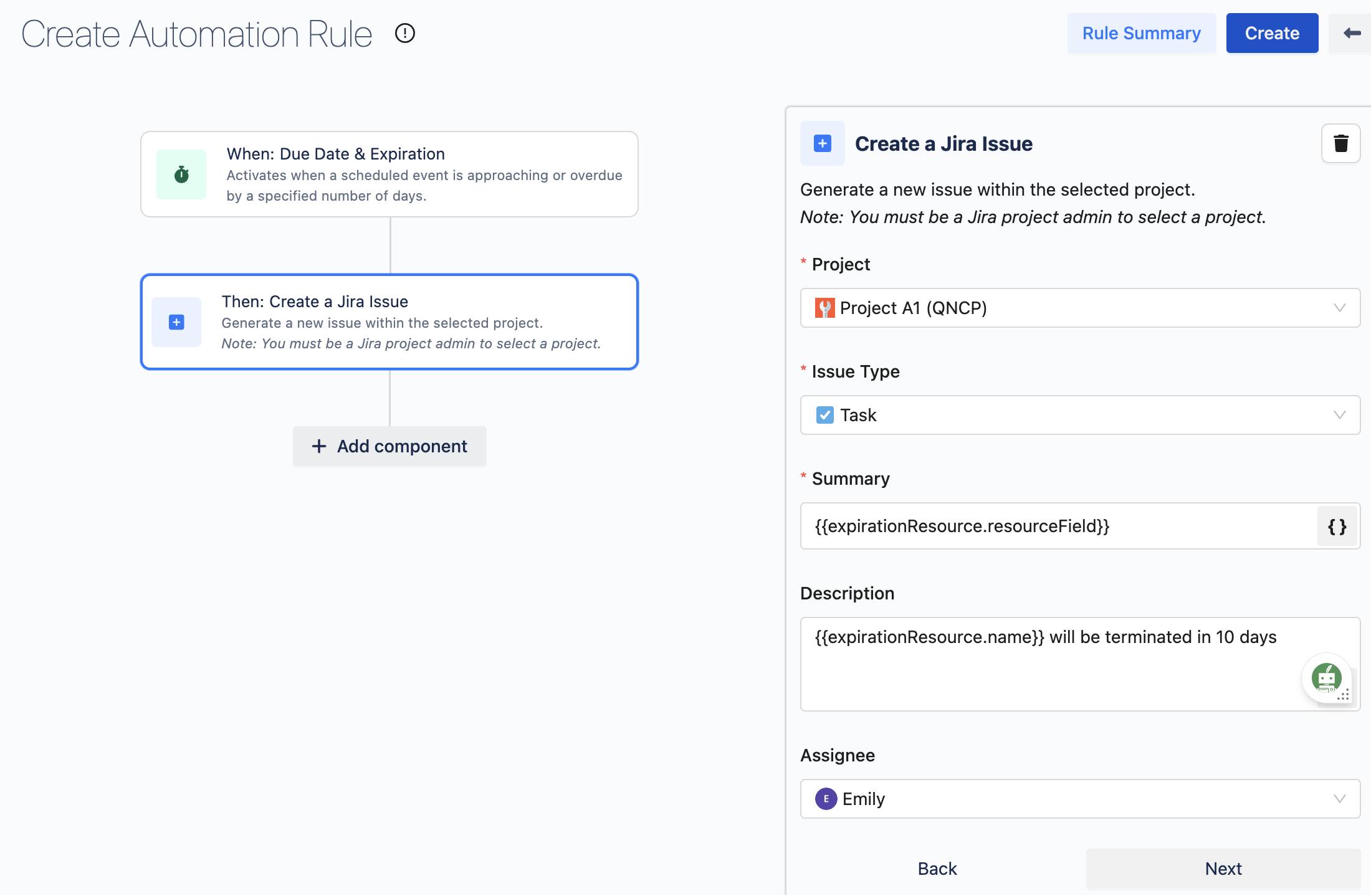Click the Project A1 project avatar icon
The image size is (1371, 896).
[x=824, y=308]
